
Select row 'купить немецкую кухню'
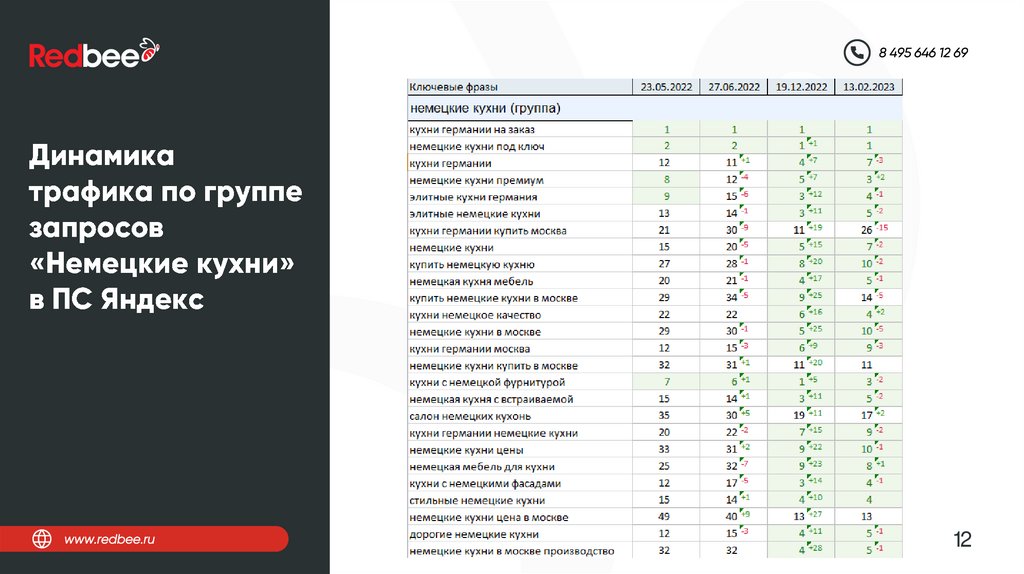click(x=655, y=264)
